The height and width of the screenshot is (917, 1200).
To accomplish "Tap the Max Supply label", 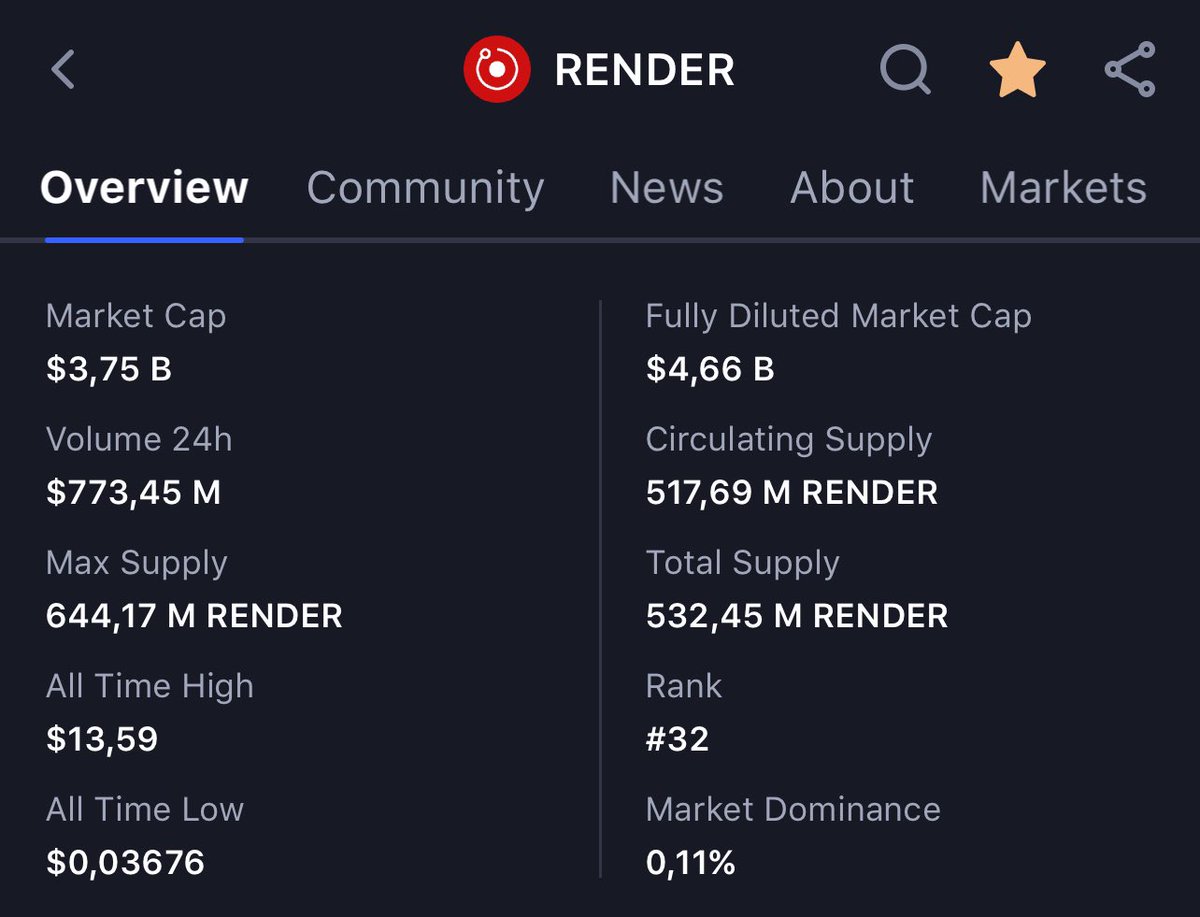I will (x=137, y=563).
